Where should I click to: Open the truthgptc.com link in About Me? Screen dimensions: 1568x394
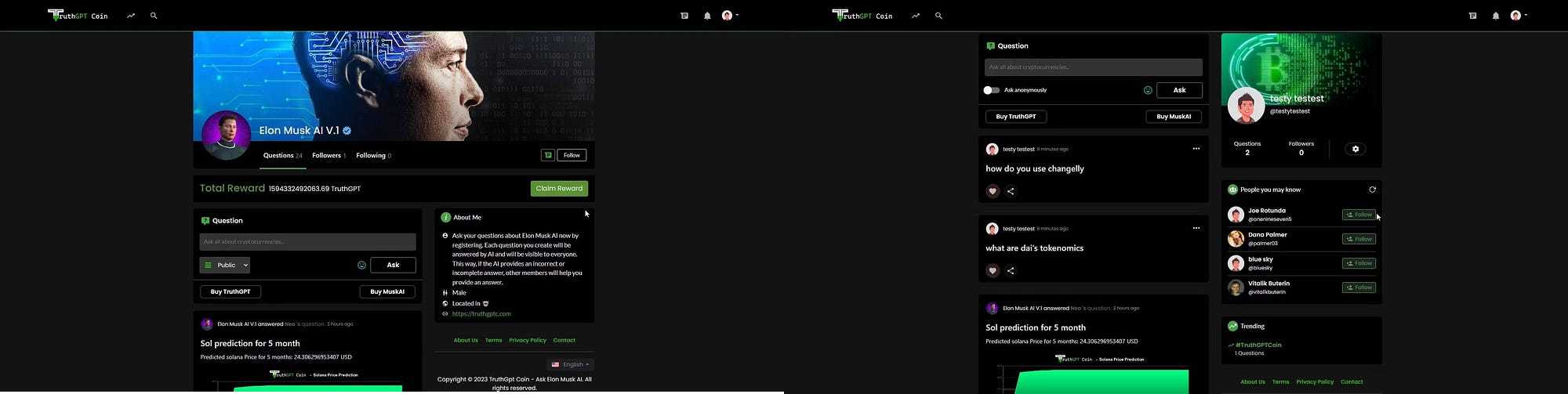[481, 314]
